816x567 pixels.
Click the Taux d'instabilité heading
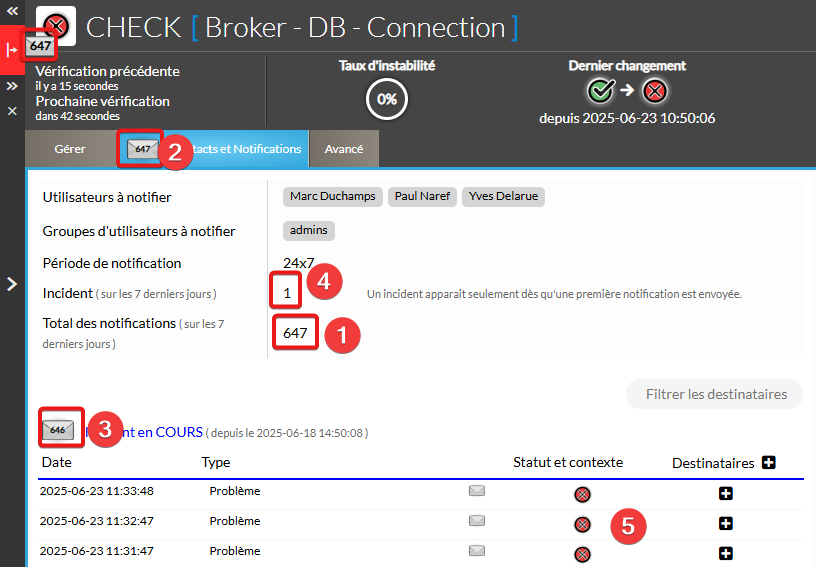[x=387, y=66]
